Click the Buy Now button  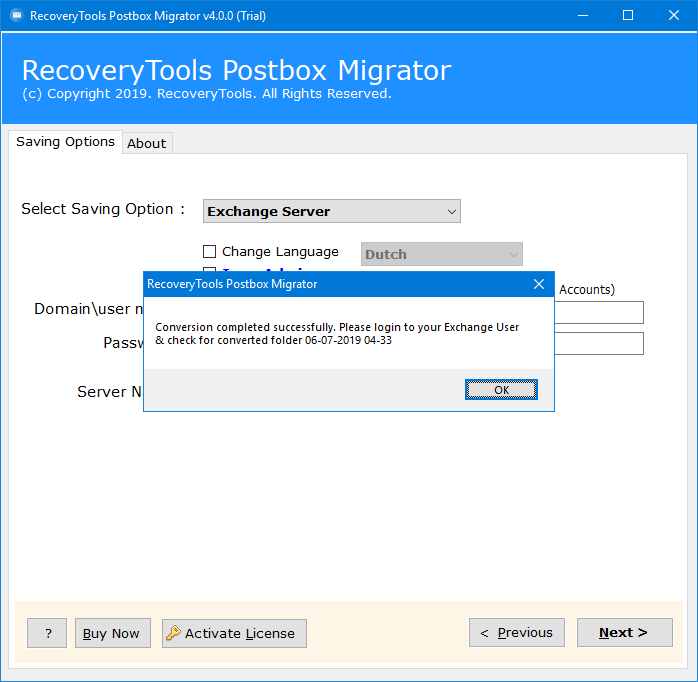tap(113, 633)
